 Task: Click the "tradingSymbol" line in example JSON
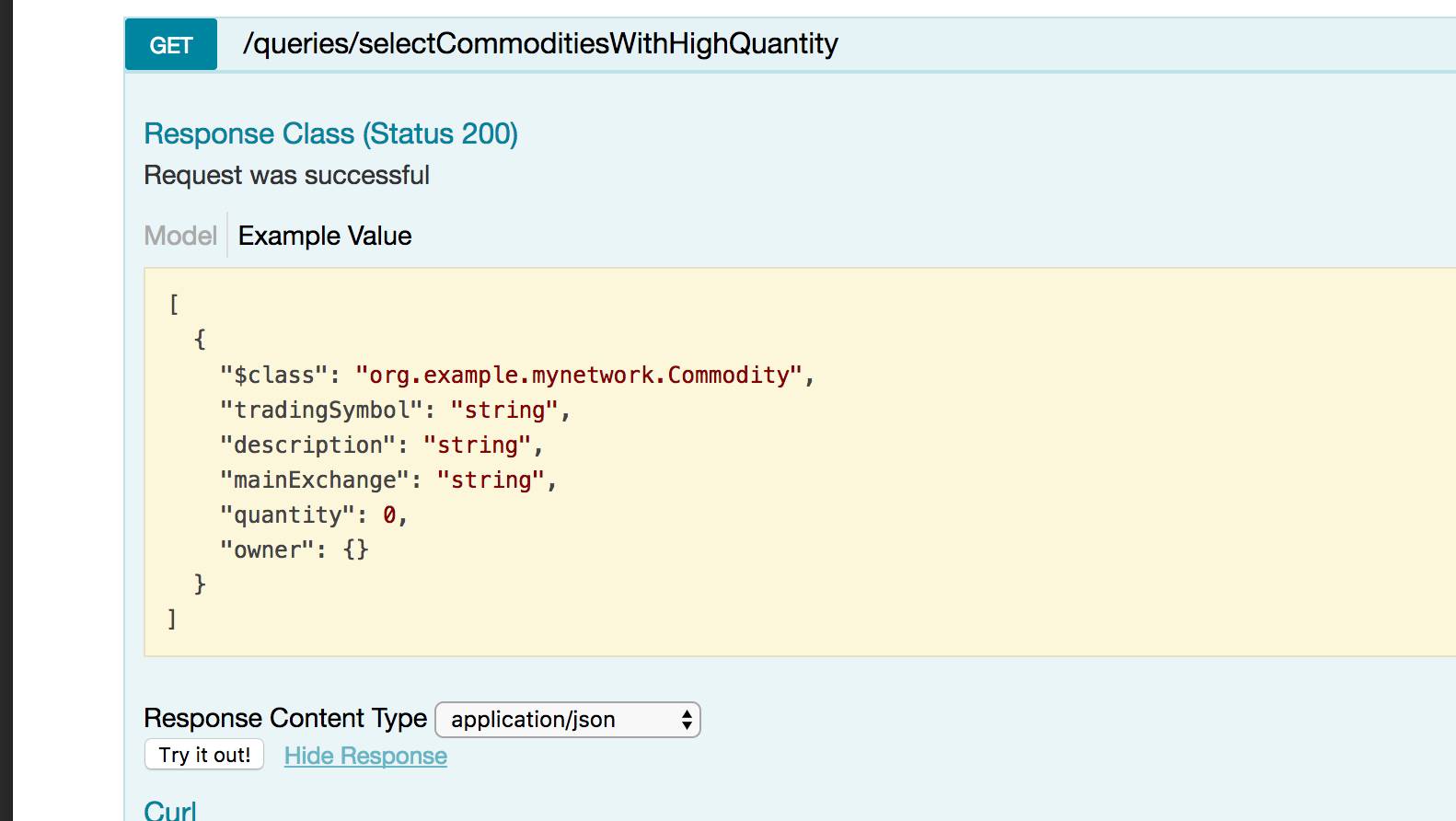pos(396,410)
